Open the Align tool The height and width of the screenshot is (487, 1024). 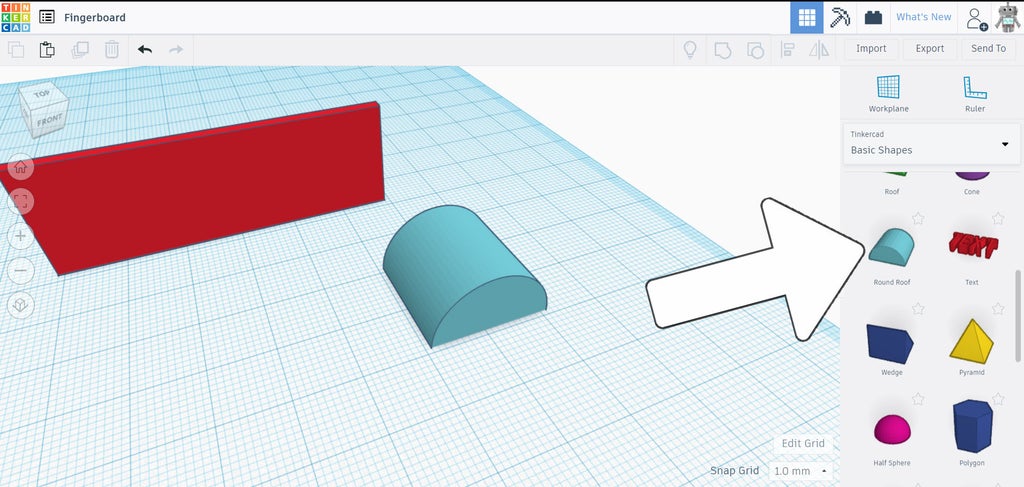(788, 50)
